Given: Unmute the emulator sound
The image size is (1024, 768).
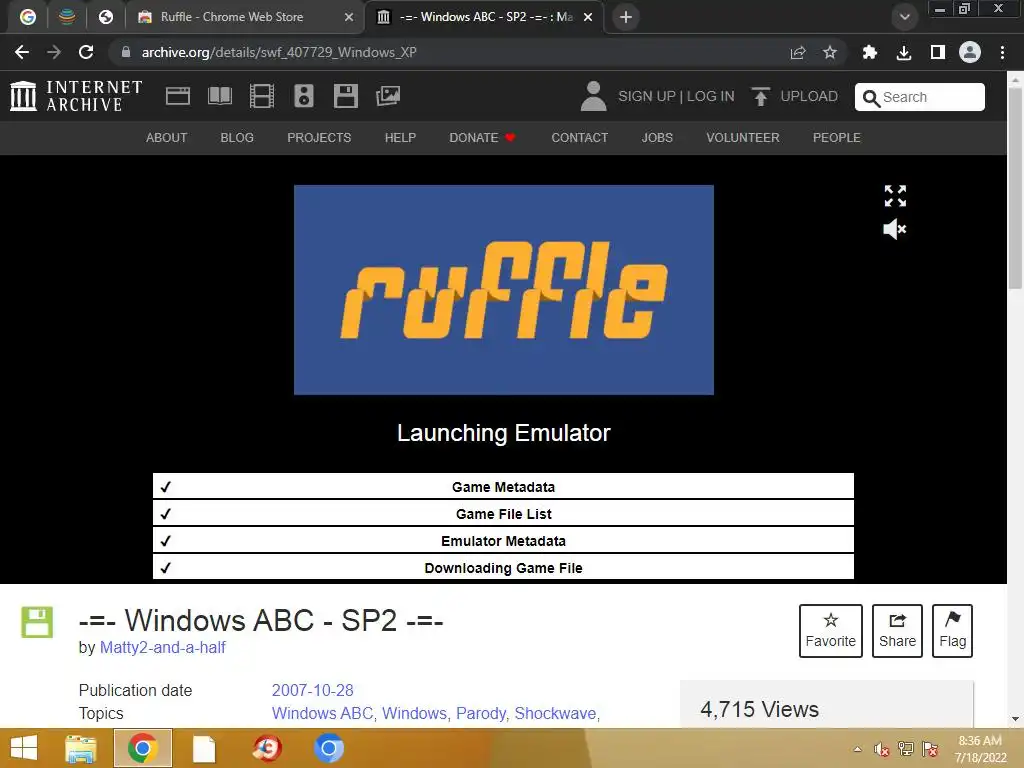Looking at the screenshot, I should tap(895, 229).
